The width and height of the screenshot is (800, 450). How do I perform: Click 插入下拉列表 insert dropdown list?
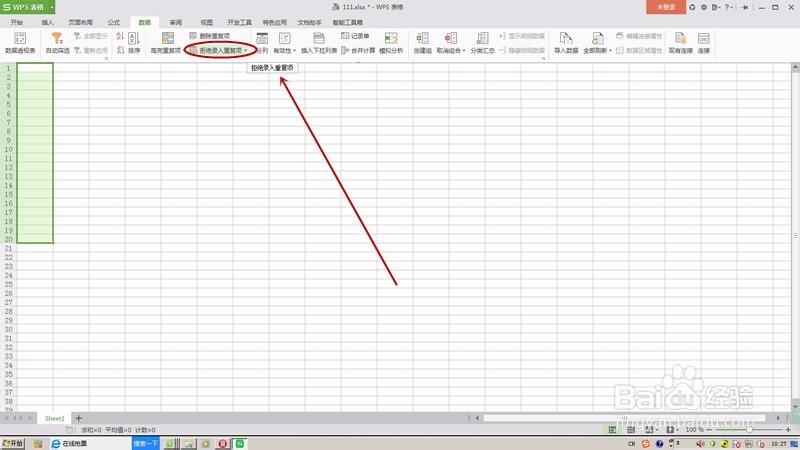(x=319, y=43)
